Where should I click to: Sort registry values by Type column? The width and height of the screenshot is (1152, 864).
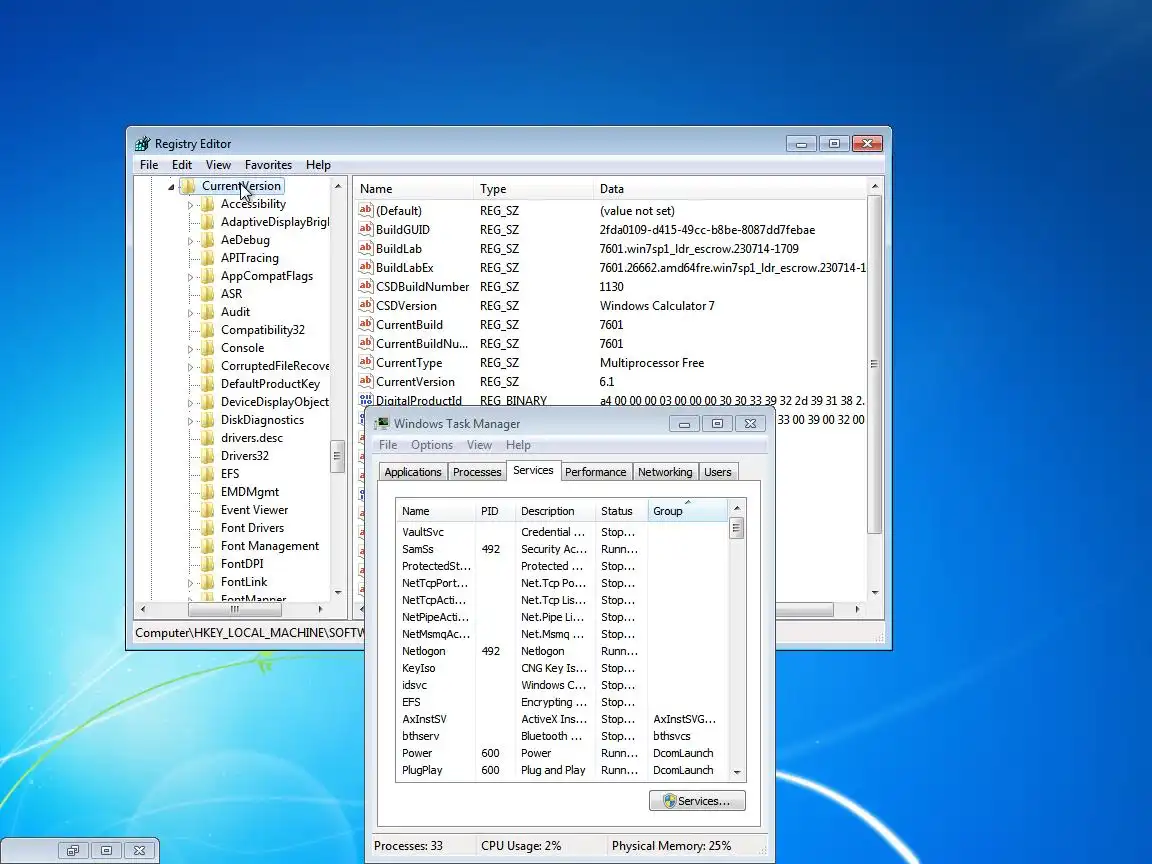pyautogui.click(x=533, y=189)
